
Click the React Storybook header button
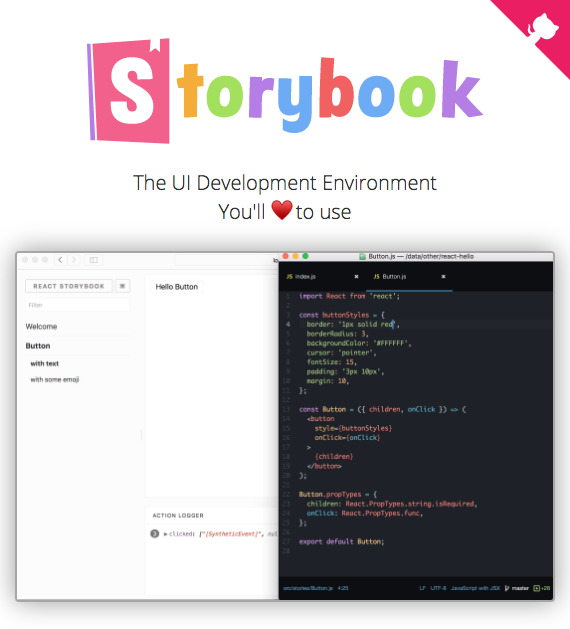point(69,286)
